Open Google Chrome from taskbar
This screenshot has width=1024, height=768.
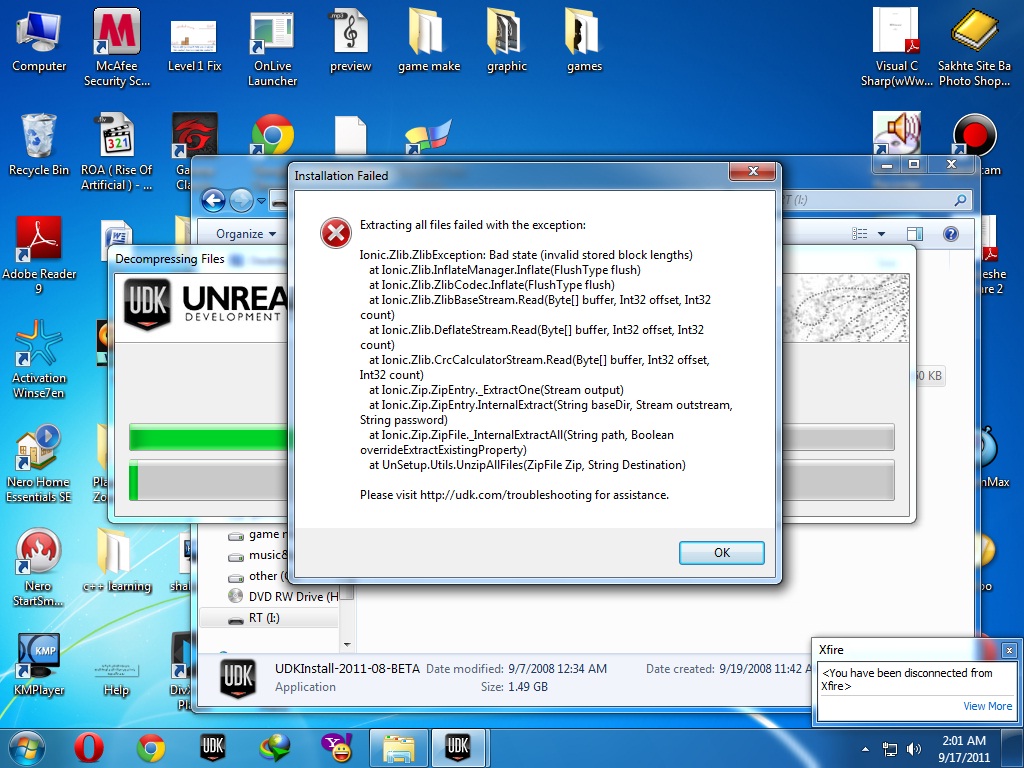151,746
